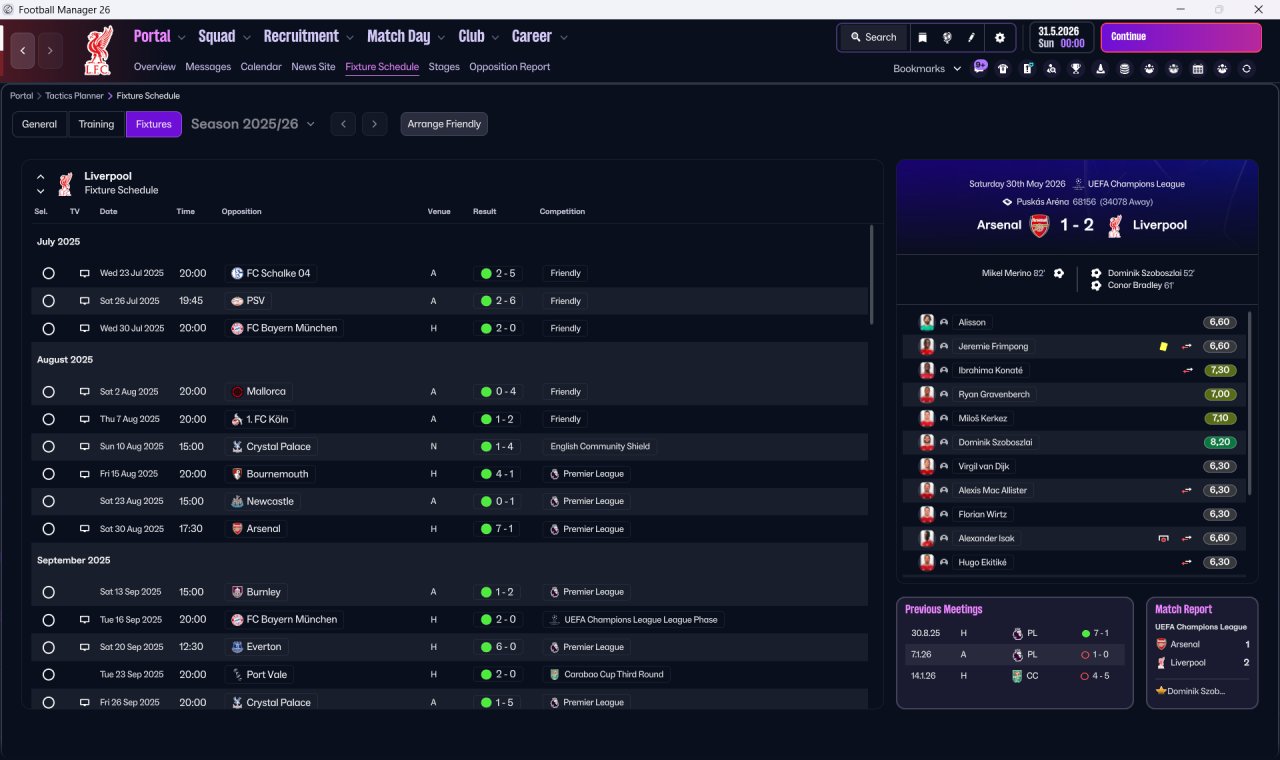
Task: Click the injury icon beside Alexander Isak
Action: [1163, 538]
